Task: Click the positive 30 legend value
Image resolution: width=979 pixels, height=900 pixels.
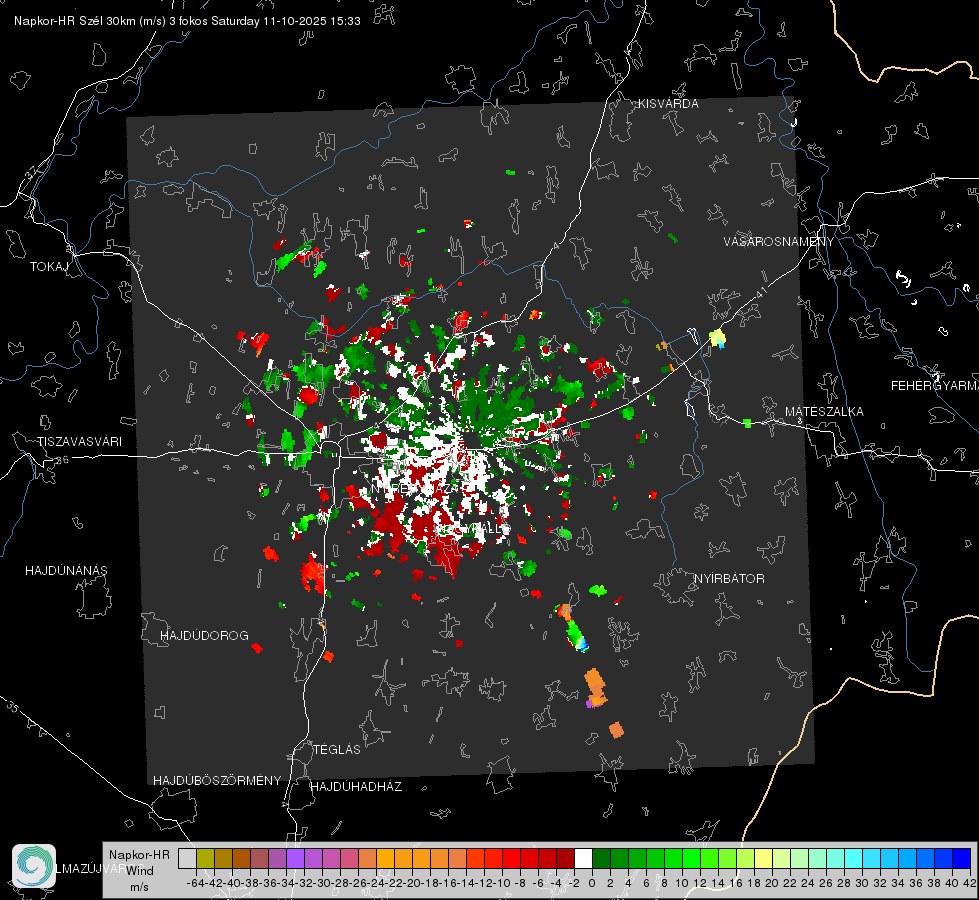Action: 862,883
